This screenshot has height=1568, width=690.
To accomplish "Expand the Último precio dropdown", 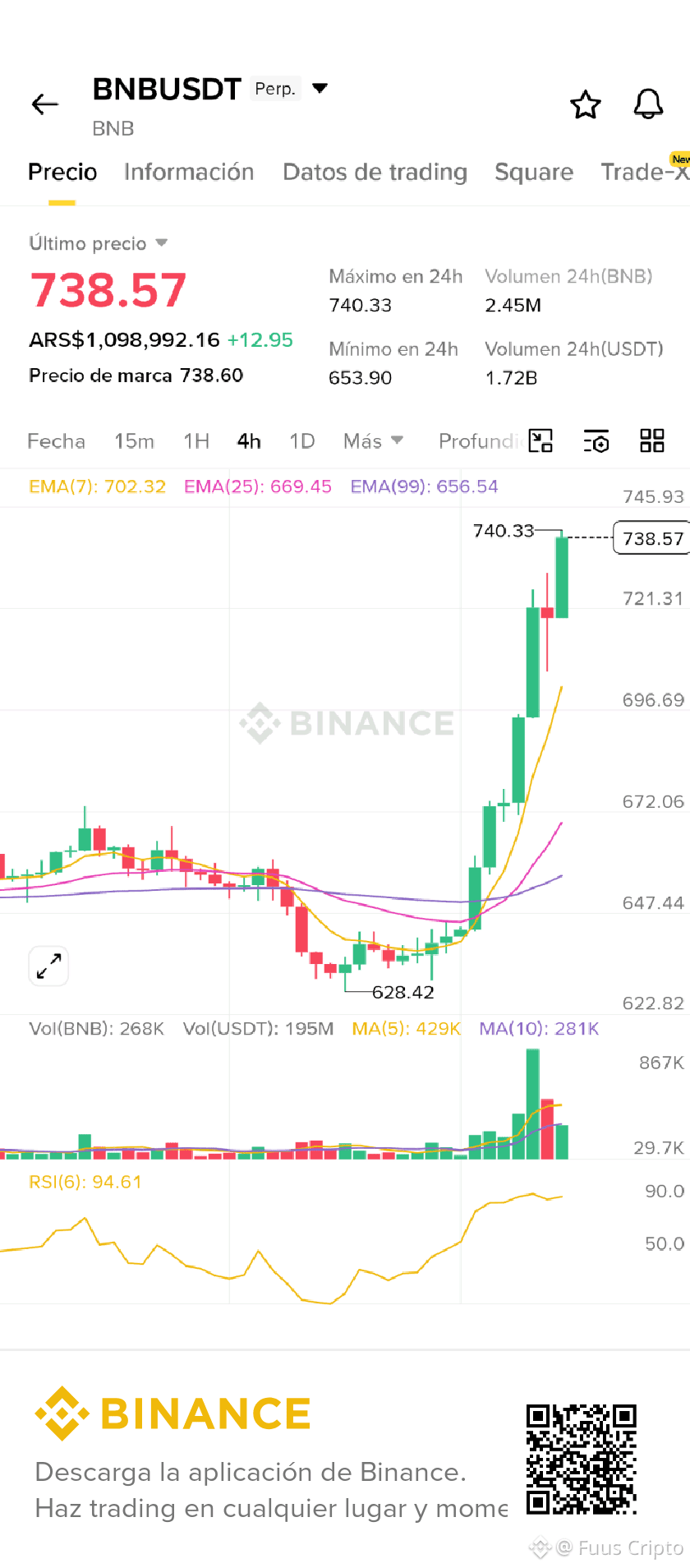I will 161,243.
